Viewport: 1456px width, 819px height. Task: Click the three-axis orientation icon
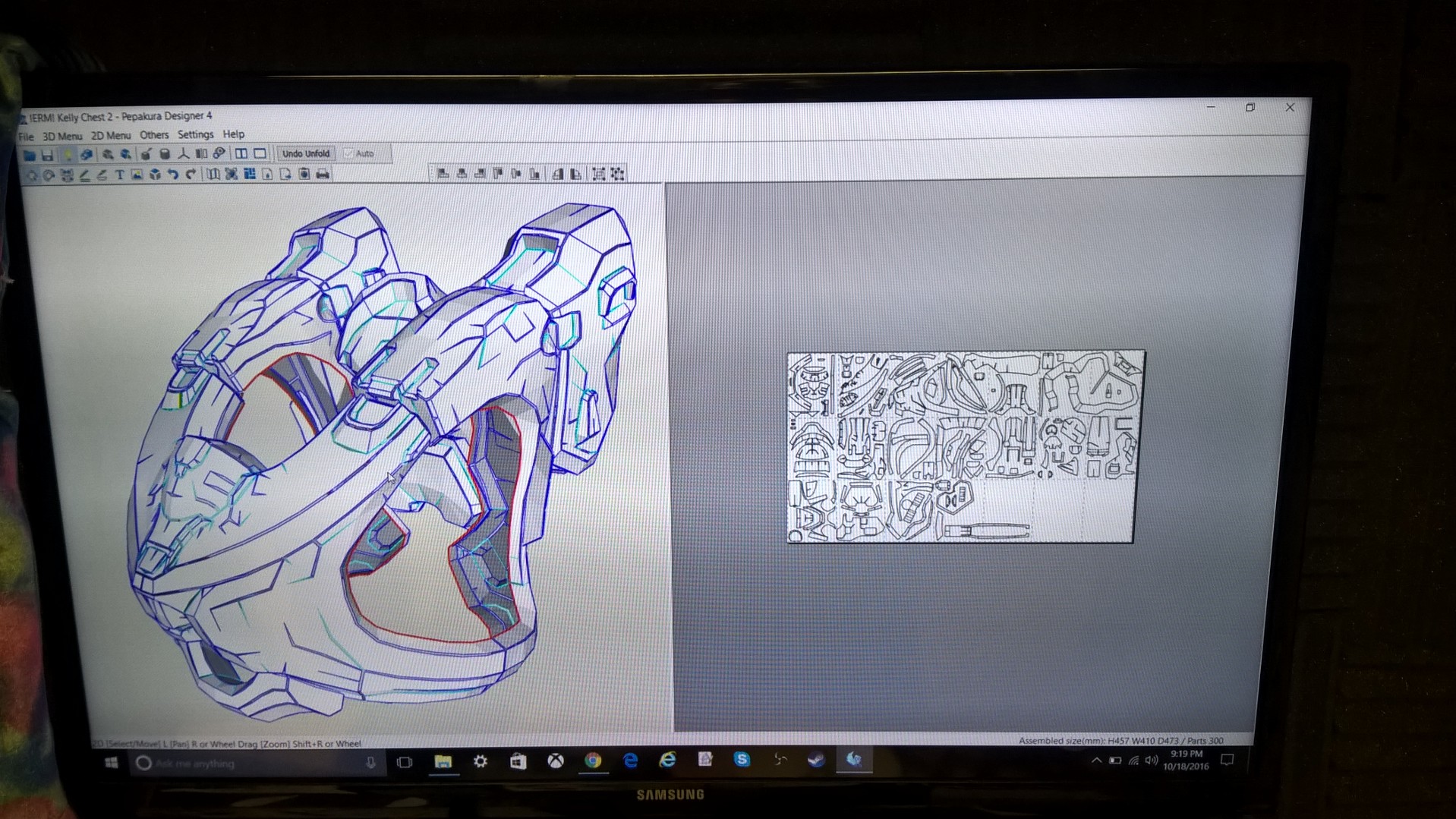coord(184,154)
